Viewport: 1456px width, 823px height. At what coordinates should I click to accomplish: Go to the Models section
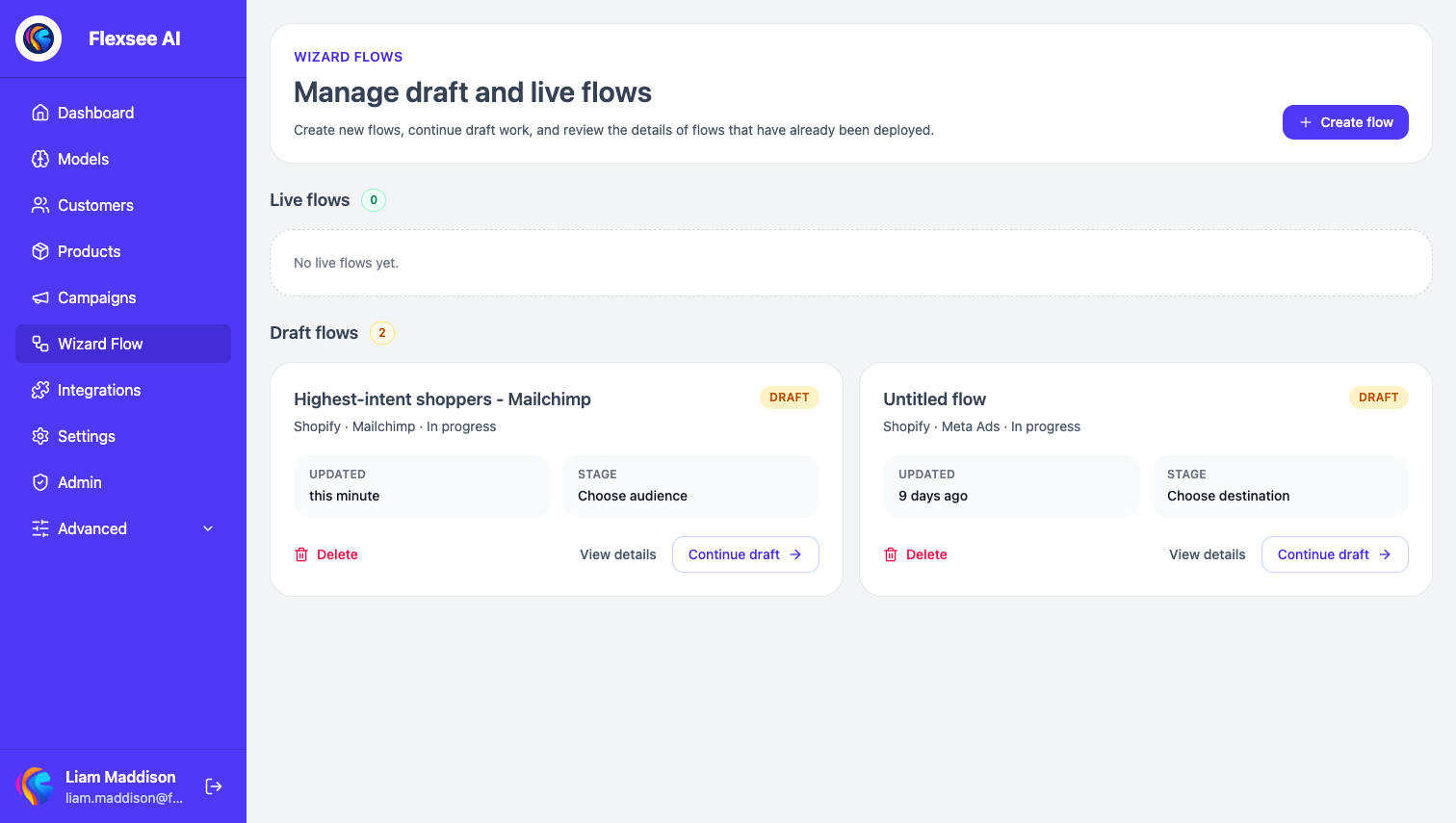pyautogui.click(x=123, y=159)
